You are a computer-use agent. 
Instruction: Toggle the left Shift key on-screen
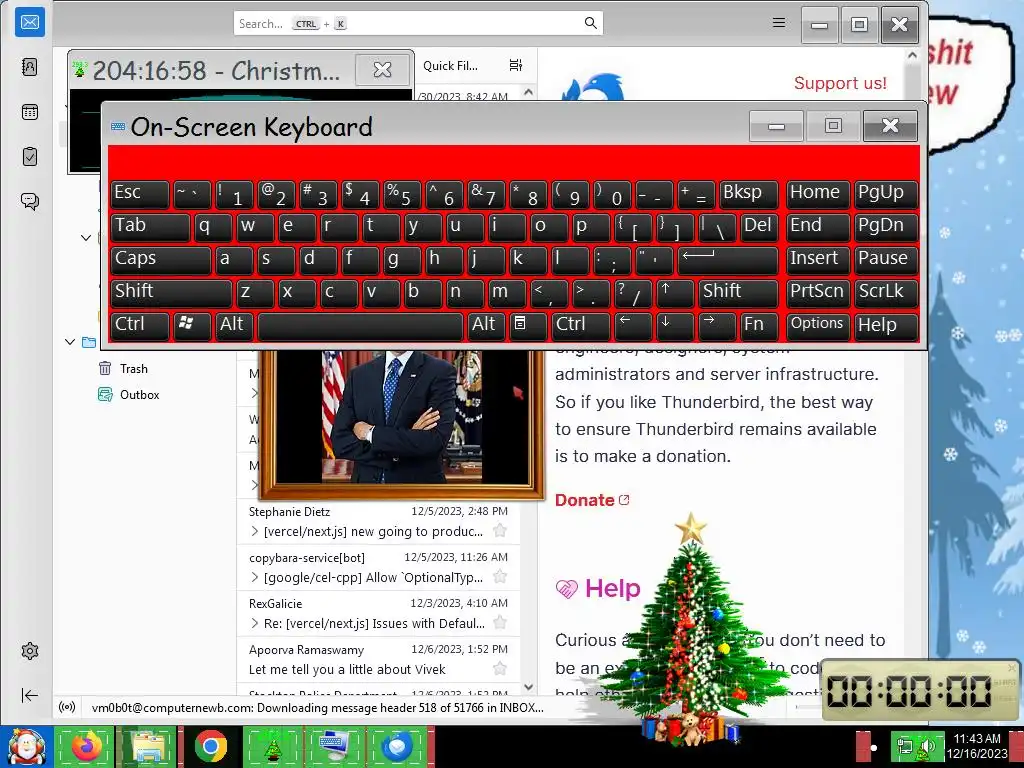172,292
